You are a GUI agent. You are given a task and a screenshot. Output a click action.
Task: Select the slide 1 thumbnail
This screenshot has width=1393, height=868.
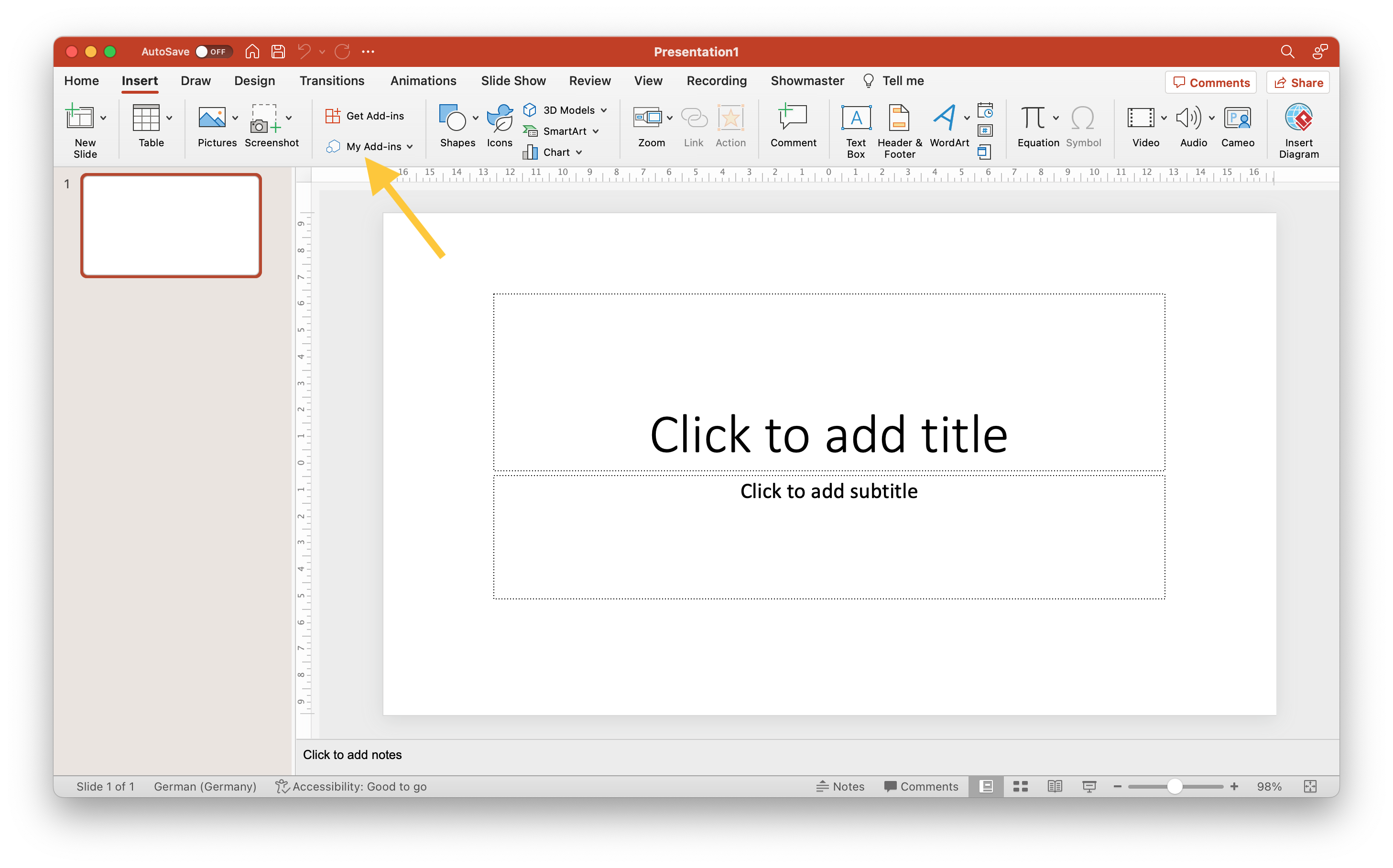171,226
